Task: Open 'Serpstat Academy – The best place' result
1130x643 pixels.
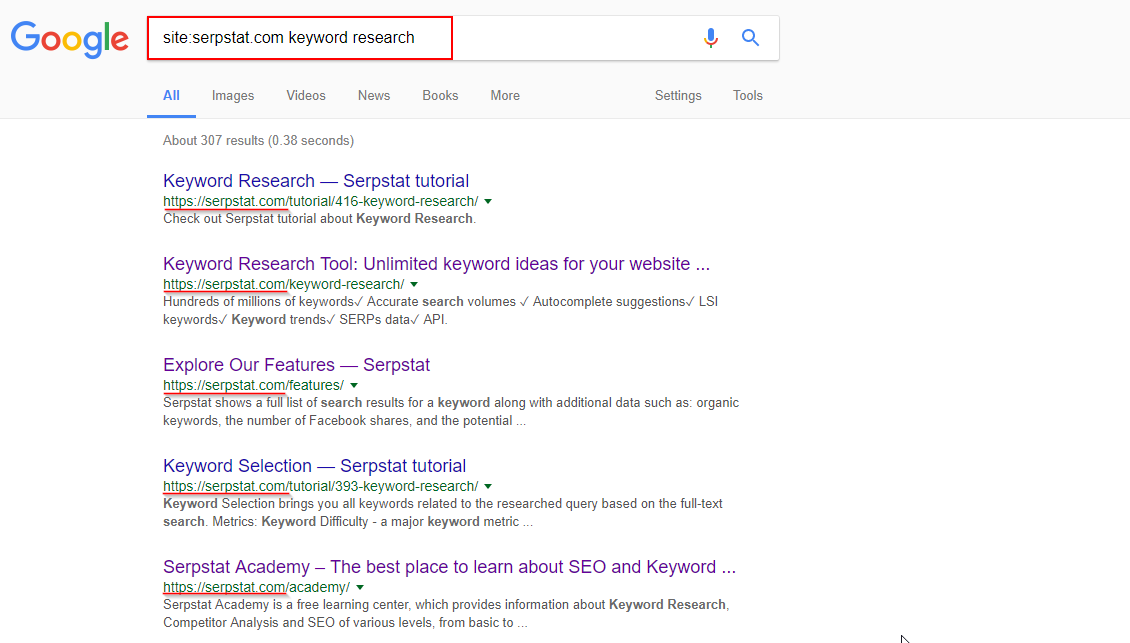Action: [x=449, y=567]
